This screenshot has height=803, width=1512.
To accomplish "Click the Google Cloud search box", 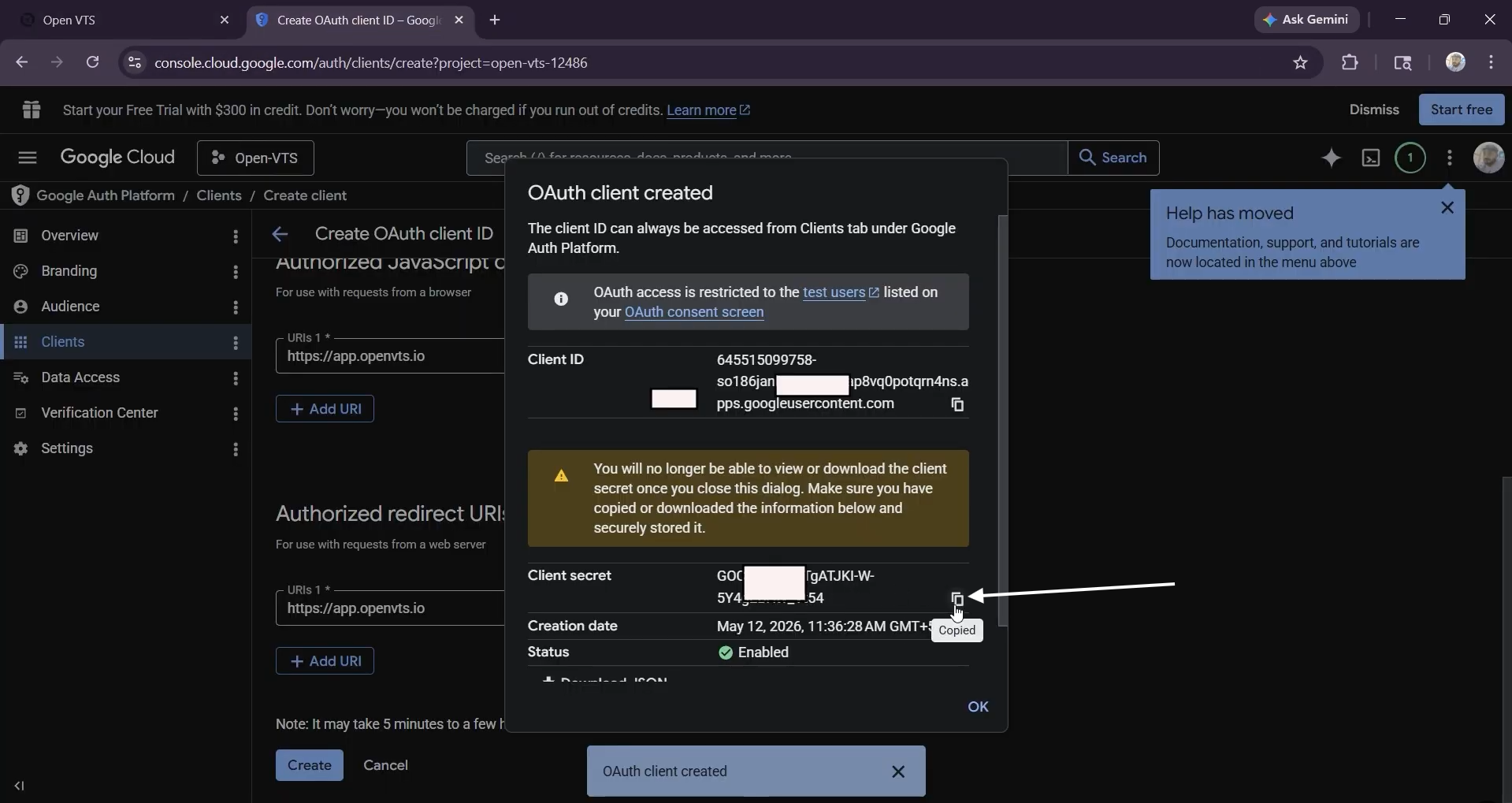I will 767,158.
